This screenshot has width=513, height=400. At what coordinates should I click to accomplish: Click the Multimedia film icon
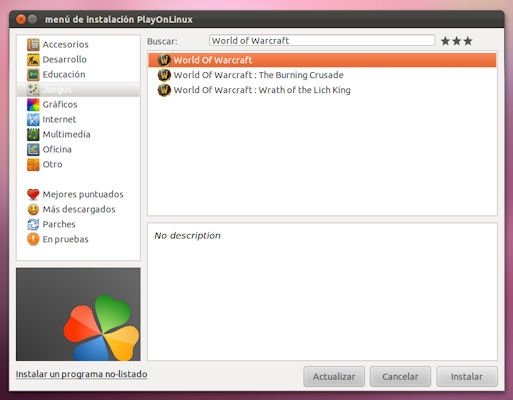(x=33, y=135)
